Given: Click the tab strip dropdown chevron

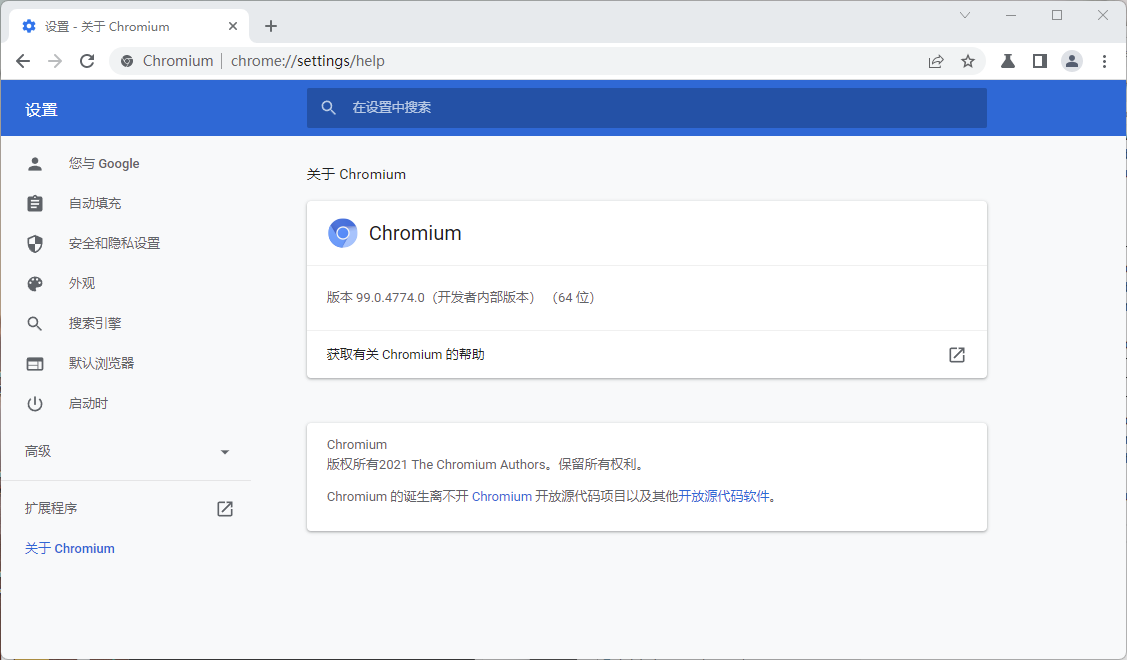Looking at the screenshot, I should pos(964,15).
